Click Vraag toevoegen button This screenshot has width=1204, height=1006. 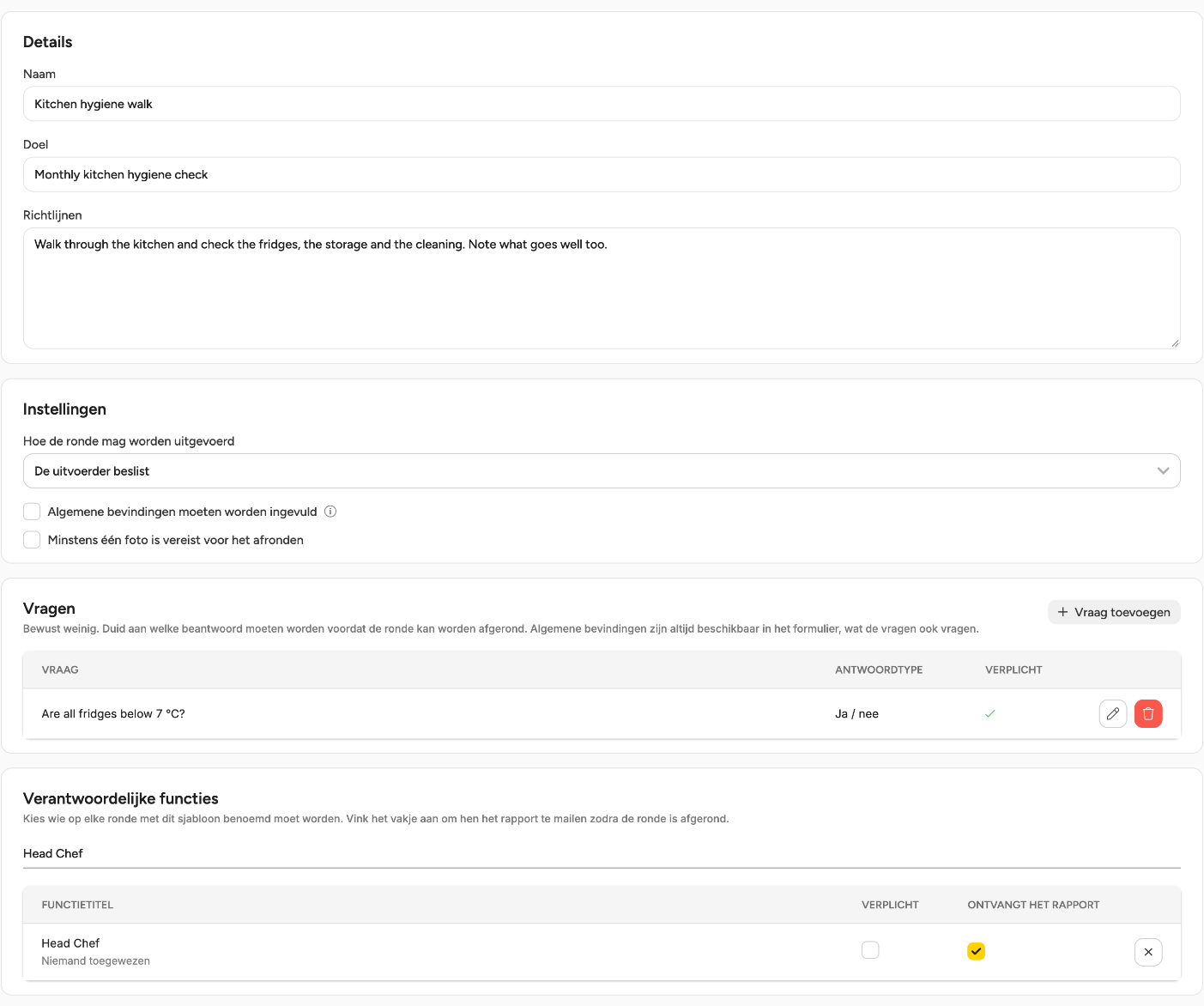[1114, 612]
